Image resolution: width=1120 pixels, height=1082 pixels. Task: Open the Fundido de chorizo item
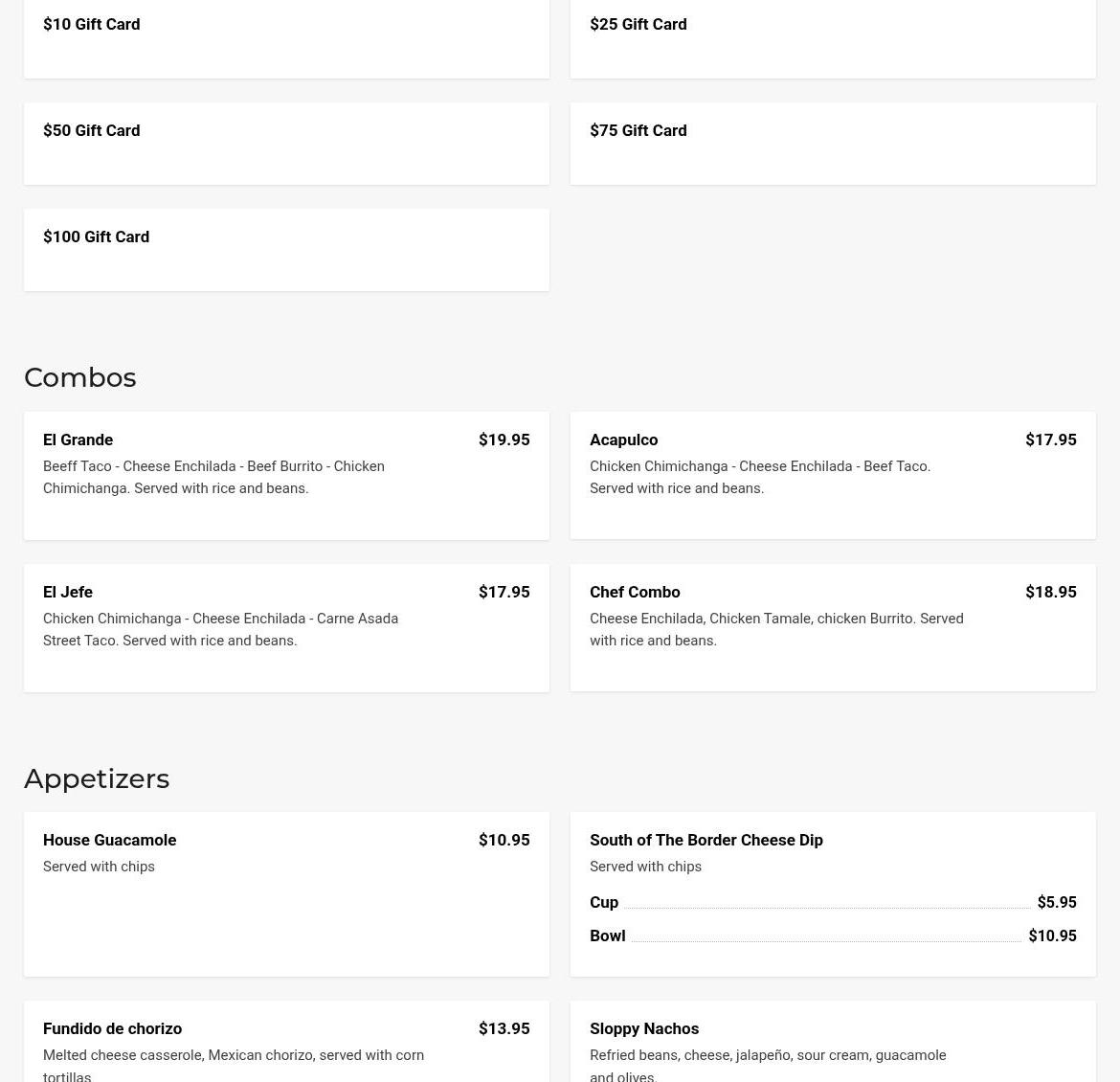[x=113, y=1029]
